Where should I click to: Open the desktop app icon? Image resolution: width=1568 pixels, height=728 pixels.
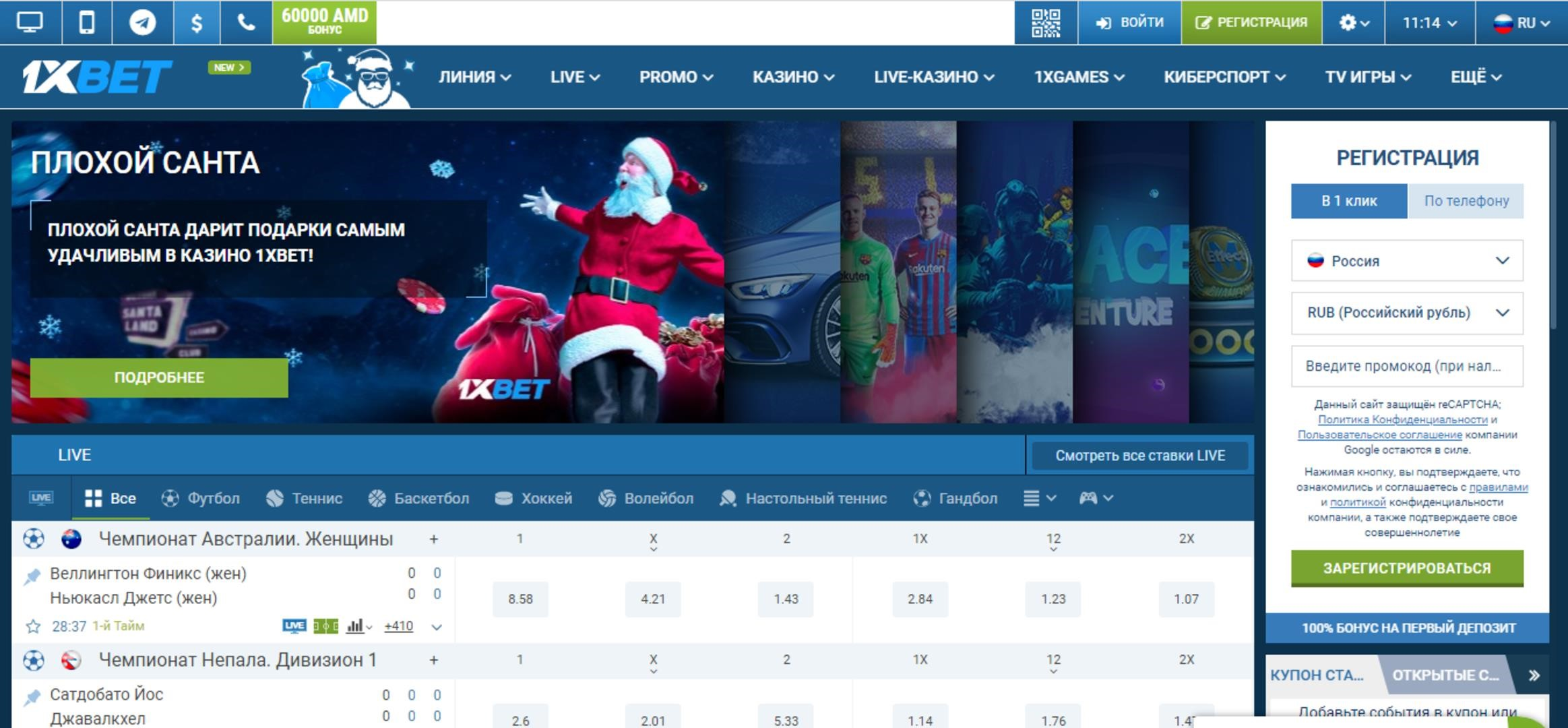pyautogui.click(x=30, y=22)
